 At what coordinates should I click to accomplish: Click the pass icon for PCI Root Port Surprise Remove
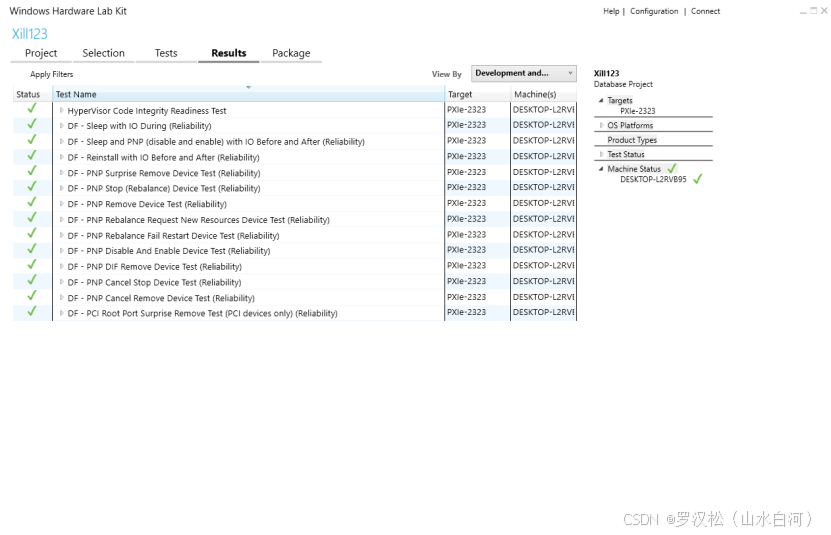(32, 311)
